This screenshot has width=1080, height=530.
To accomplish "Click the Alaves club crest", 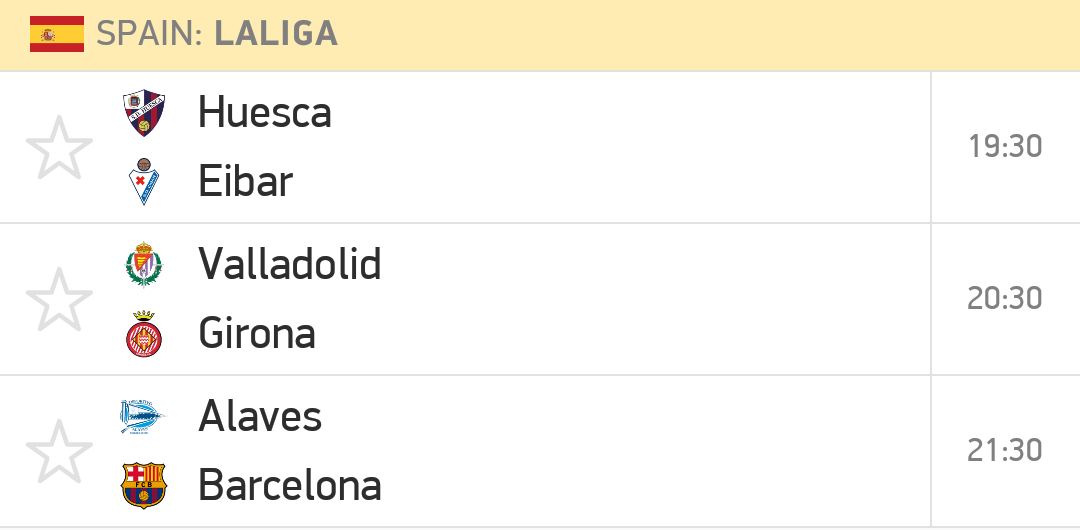I will coord(143,416).
